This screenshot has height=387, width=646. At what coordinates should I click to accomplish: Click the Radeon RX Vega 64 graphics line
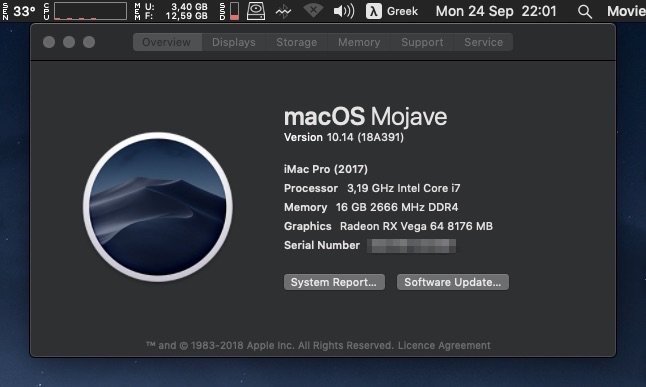coord(388,226)
